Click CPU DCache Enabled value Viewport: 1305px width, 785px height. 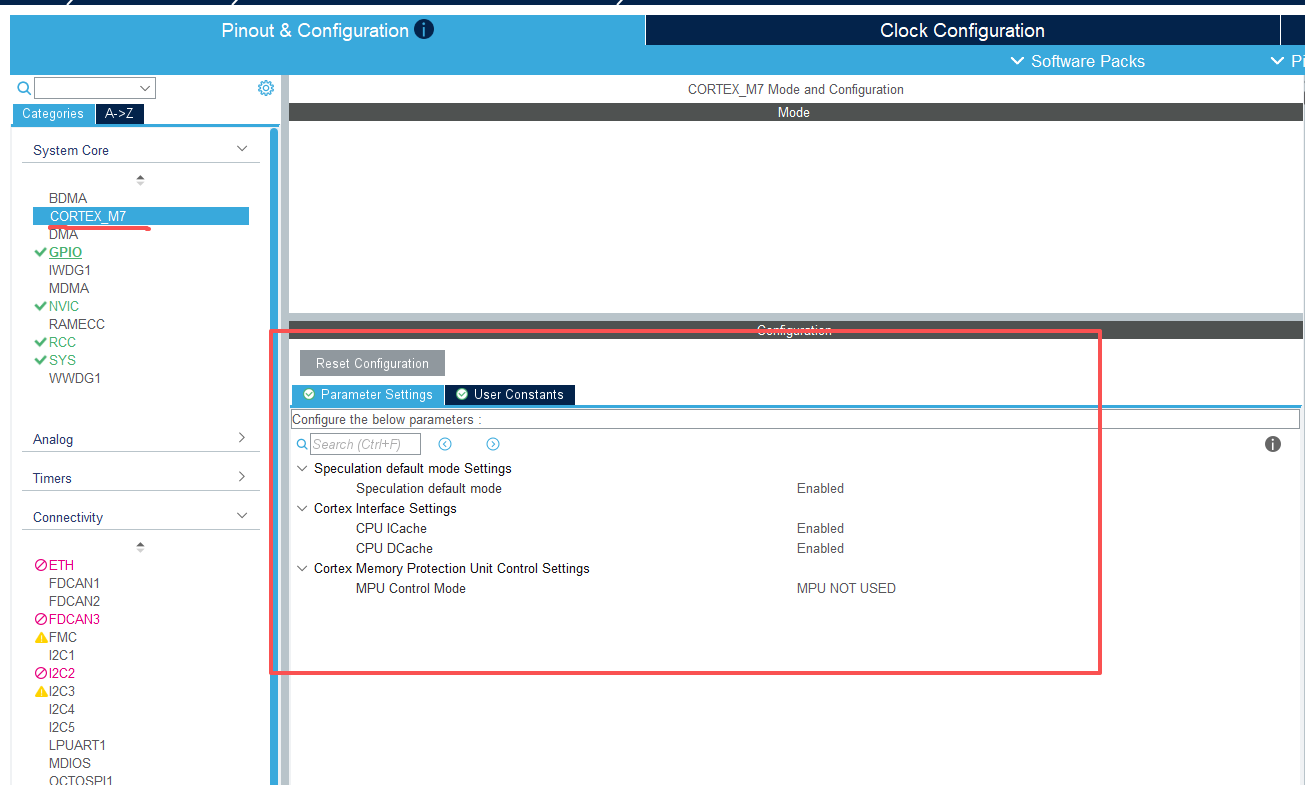pos(820,548)
